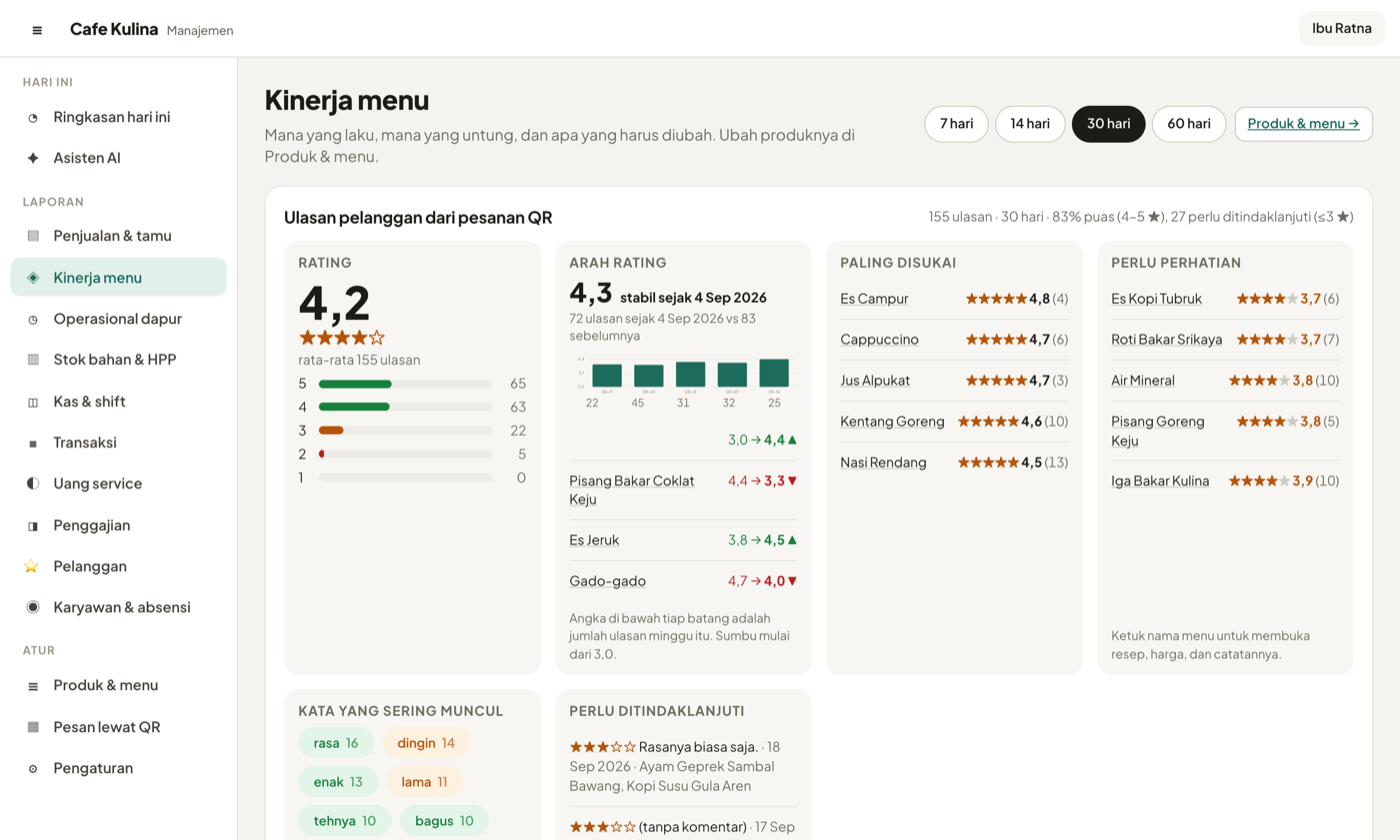Go to Ringkasan hari ini page
Screen dimensions: 1400x840
point(119,118)
